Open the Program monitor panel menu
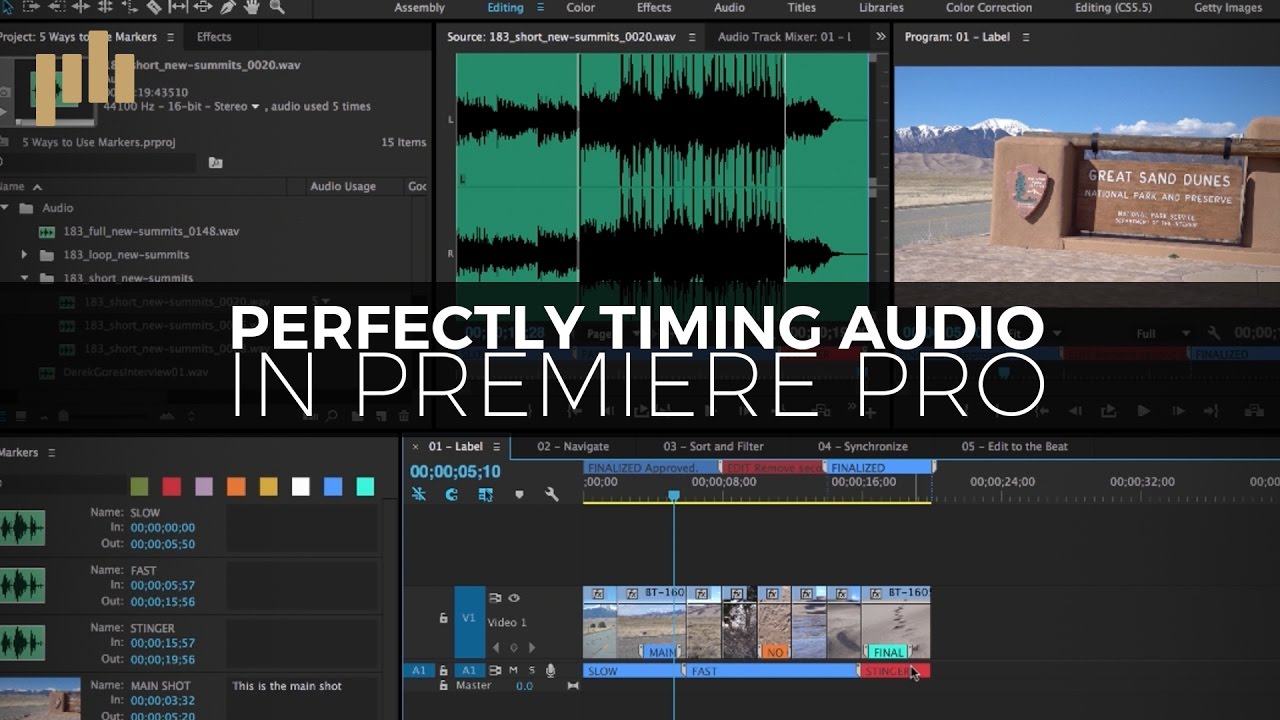1280x720 pixels. [x=1026, y=37]
